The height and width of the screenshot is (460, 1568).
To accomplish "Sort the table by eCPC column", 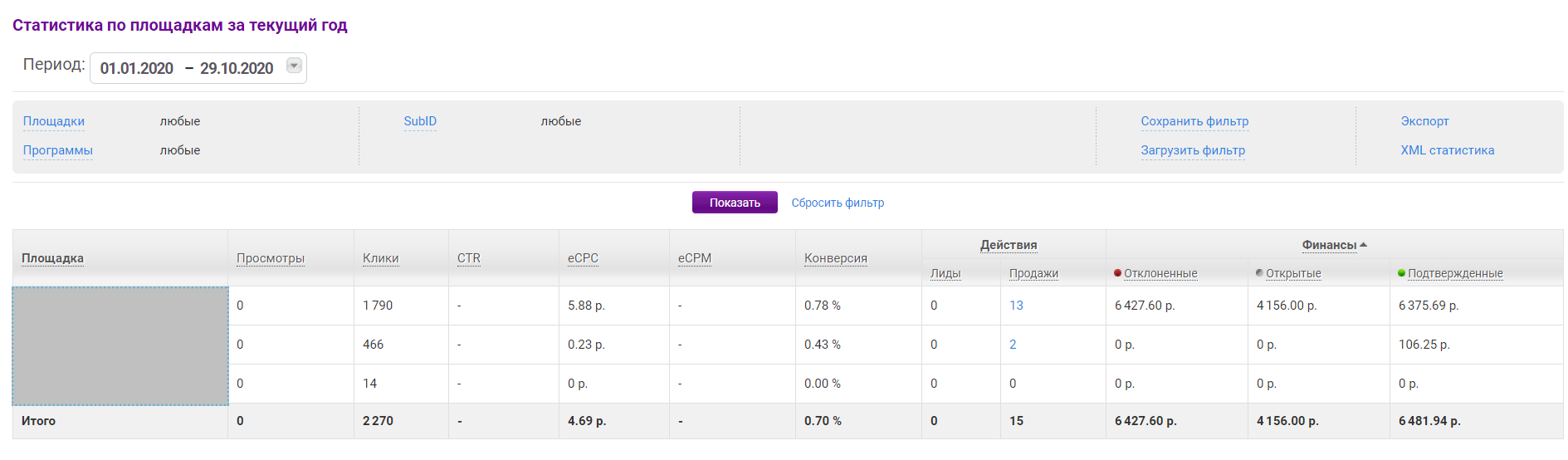I will coord(583,258).
